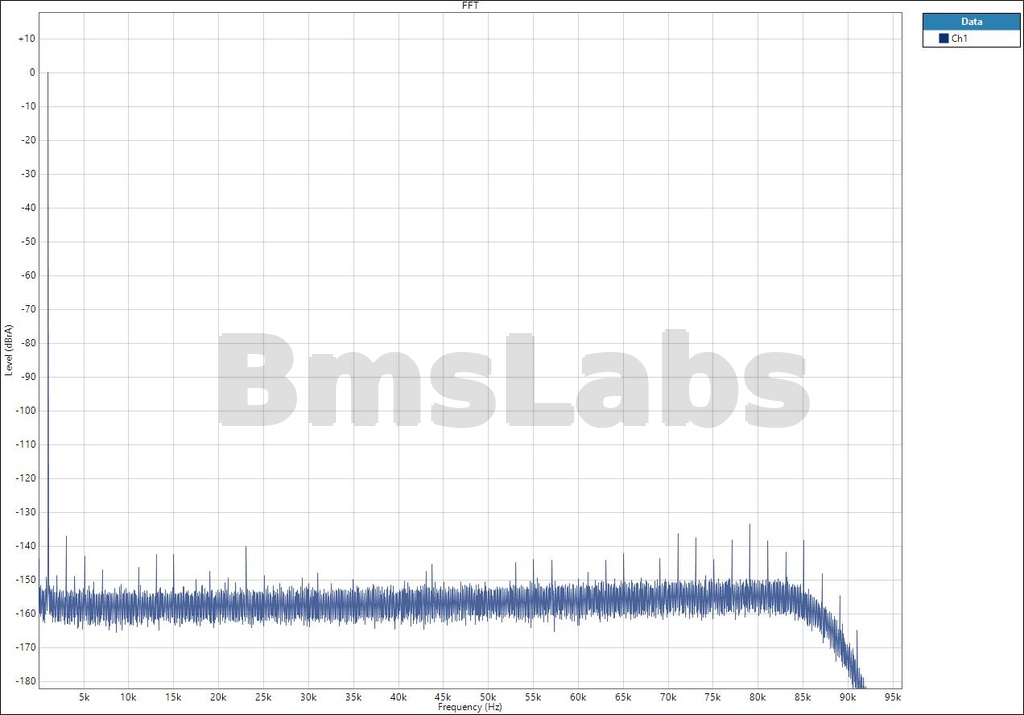Select the Ch1 label in the legend

point(959,39)
